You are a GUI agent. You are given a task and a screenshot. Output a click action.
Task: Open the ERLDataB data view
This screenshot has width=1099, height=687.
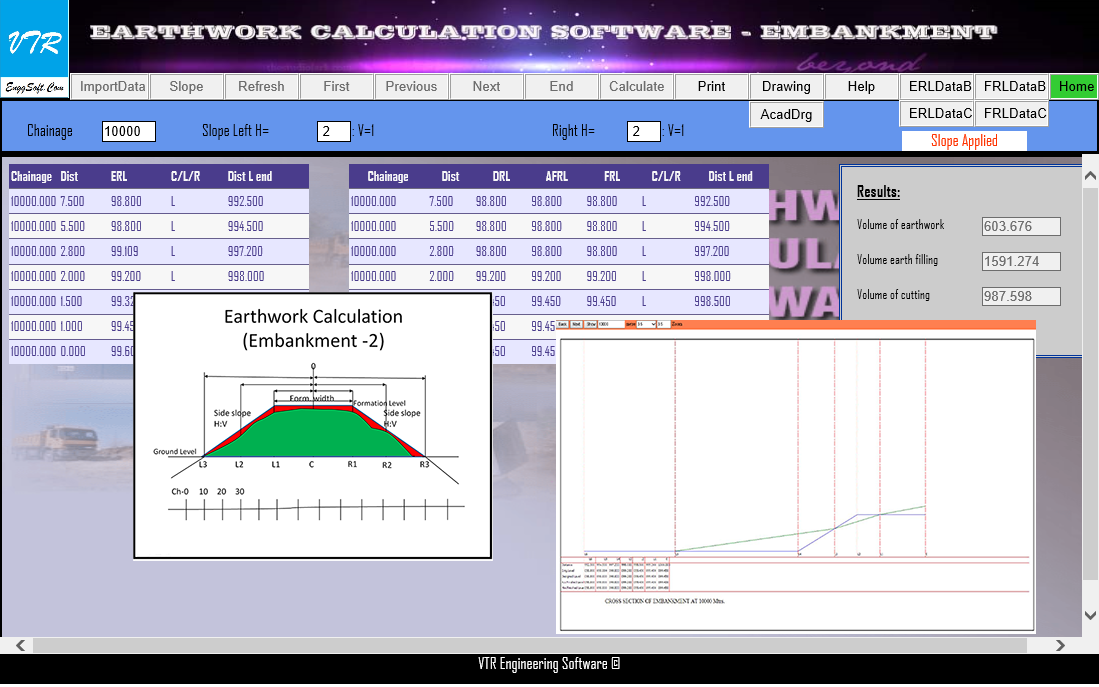[938, 87]
